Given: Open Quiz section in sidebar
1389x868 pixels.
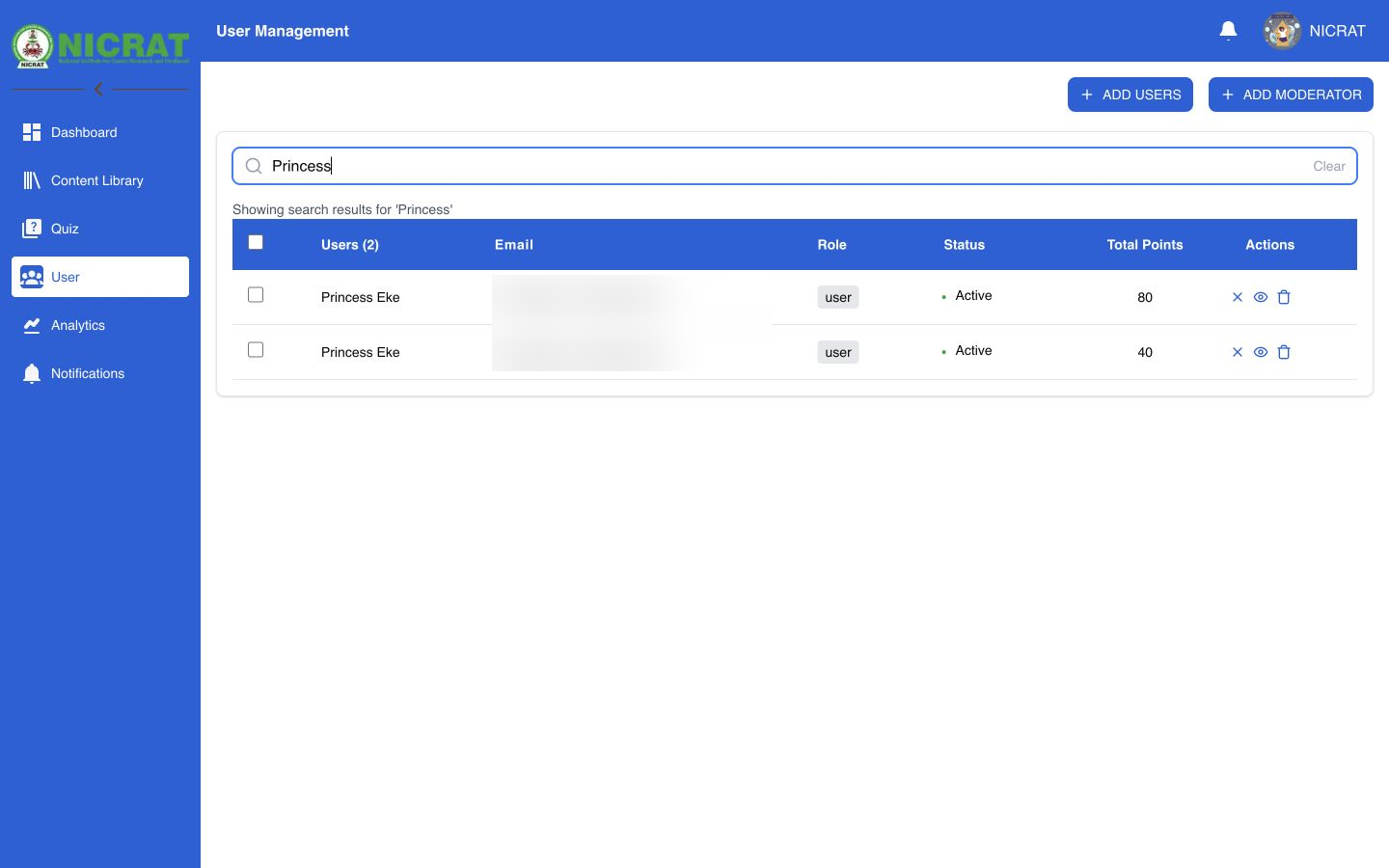Looking at the screenshot, I should [x=100, y=229].
